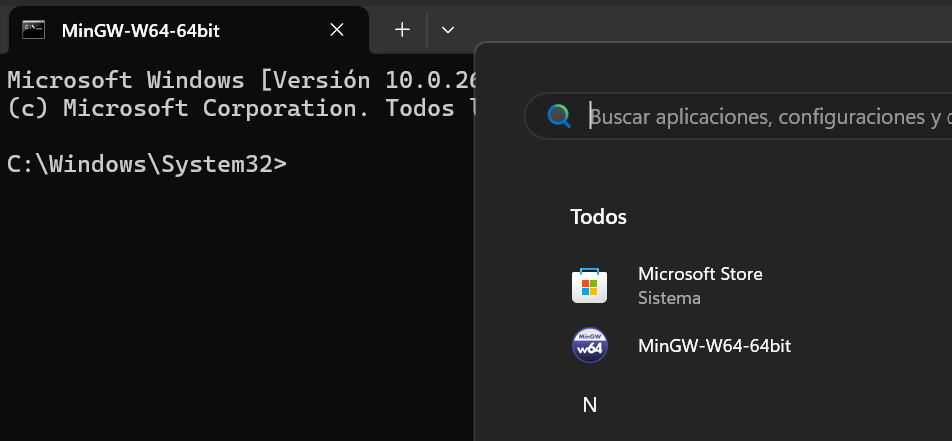The height and width of the screenshot is (441, 952).
Task: Launch MinGW-W64-64bit from the apps list
Action: (x=714, y=346)
